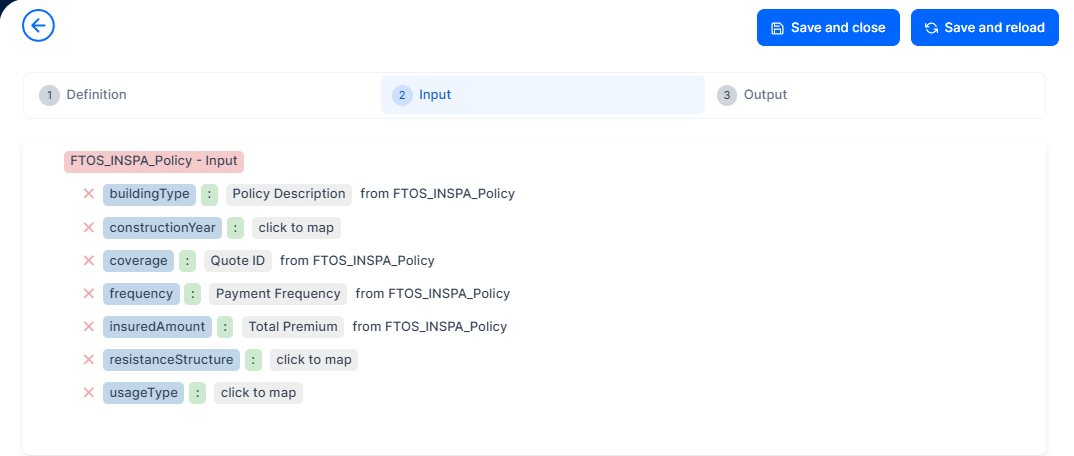1074x456 pixels.
Task: Map constructionYear via click to map
Action: tap(296, 228)
